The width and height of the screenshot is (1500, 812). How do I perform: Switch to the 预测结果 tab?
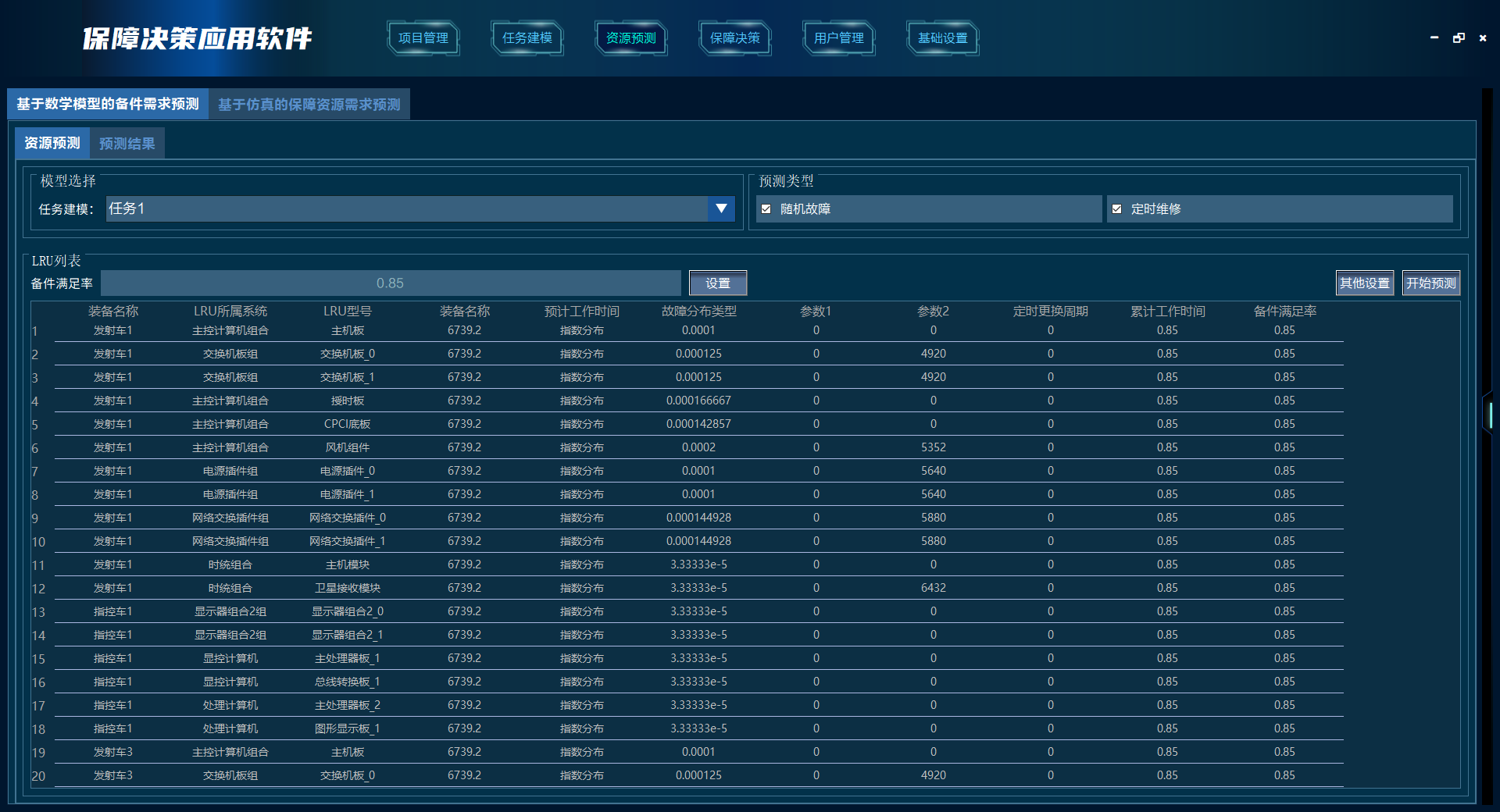127,144
